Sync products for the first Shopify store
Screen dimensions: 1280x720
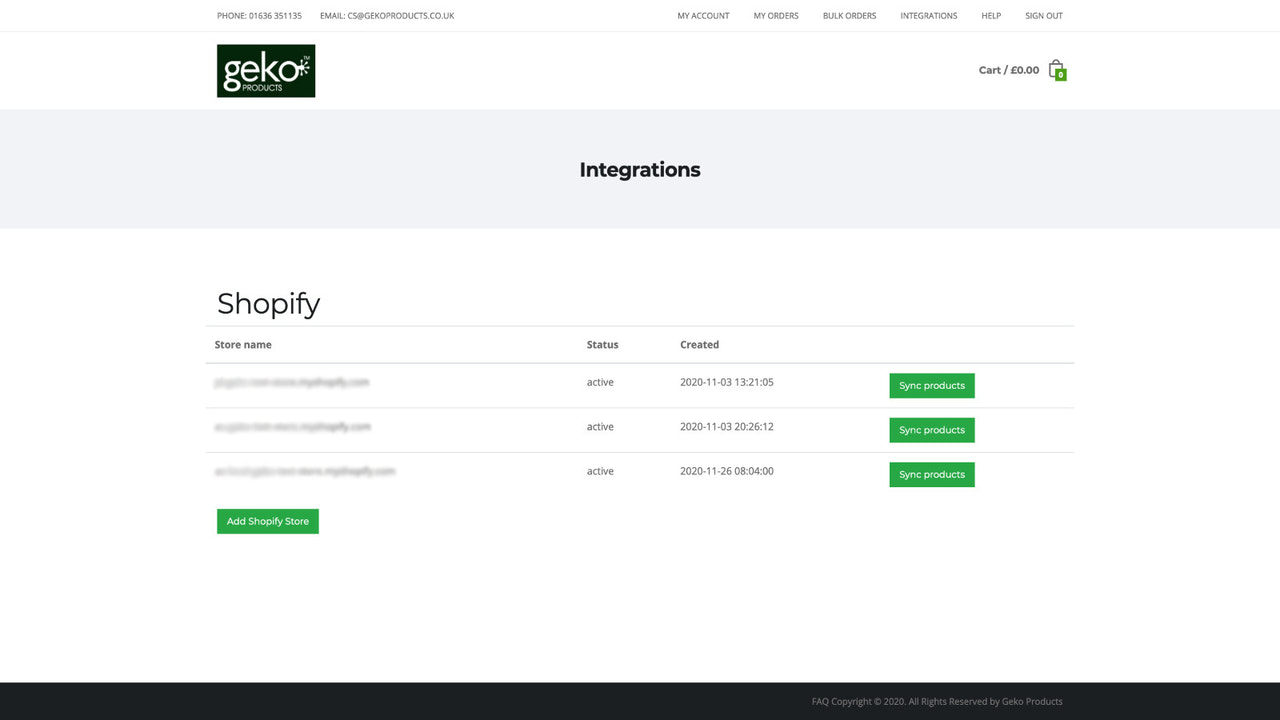click(931, 385)
